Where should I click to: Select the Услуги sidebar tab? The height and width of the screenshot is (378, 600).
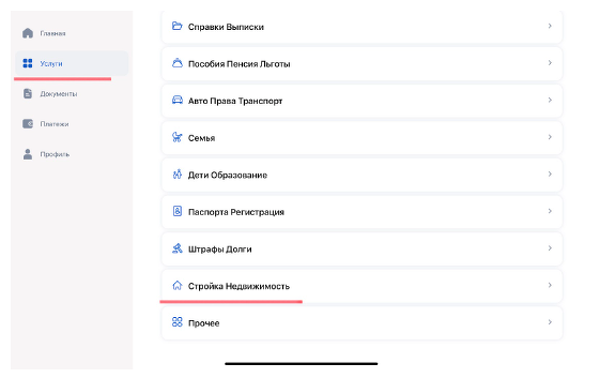coord(72,64)
